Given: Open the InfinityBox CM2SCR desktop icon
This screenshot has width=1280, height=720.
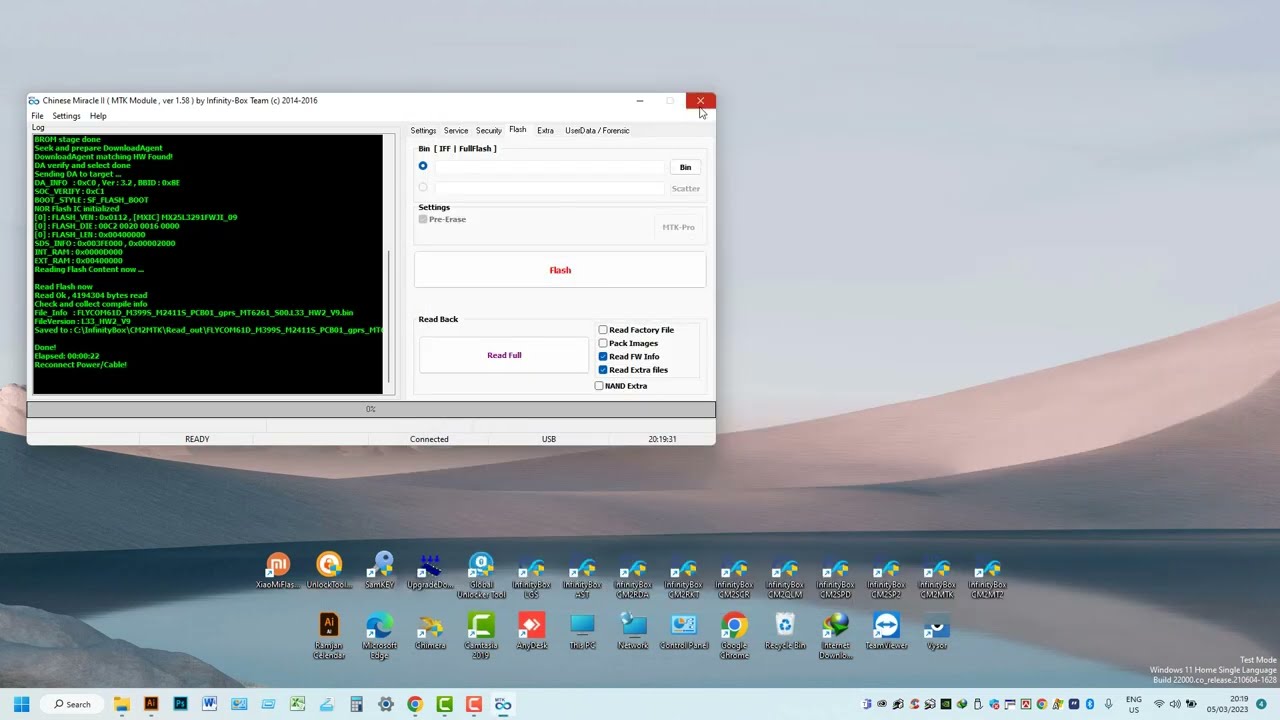Looking at the screenshot, I should [735, 576].
